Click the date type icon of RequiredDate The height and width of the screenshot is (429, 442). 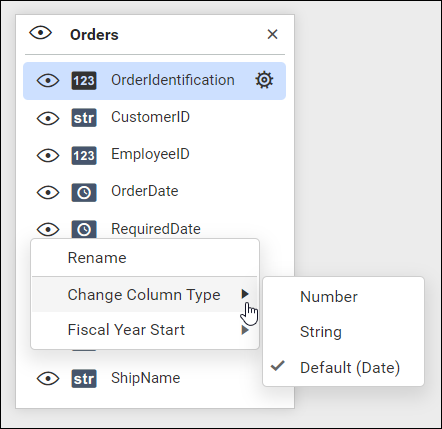click(x=84, y=229)
